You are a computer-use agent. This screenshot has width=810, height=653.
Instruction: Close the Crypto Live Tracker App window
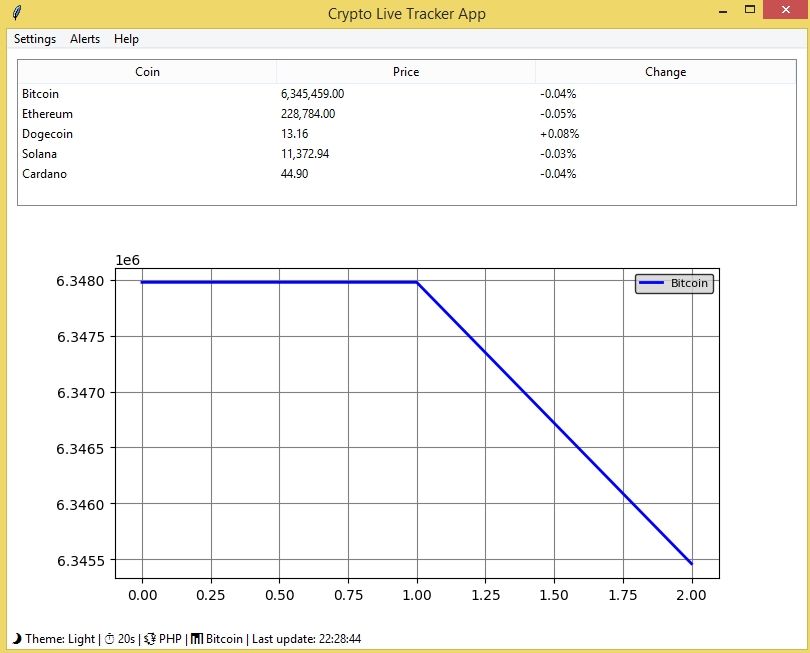click(786, 10)
